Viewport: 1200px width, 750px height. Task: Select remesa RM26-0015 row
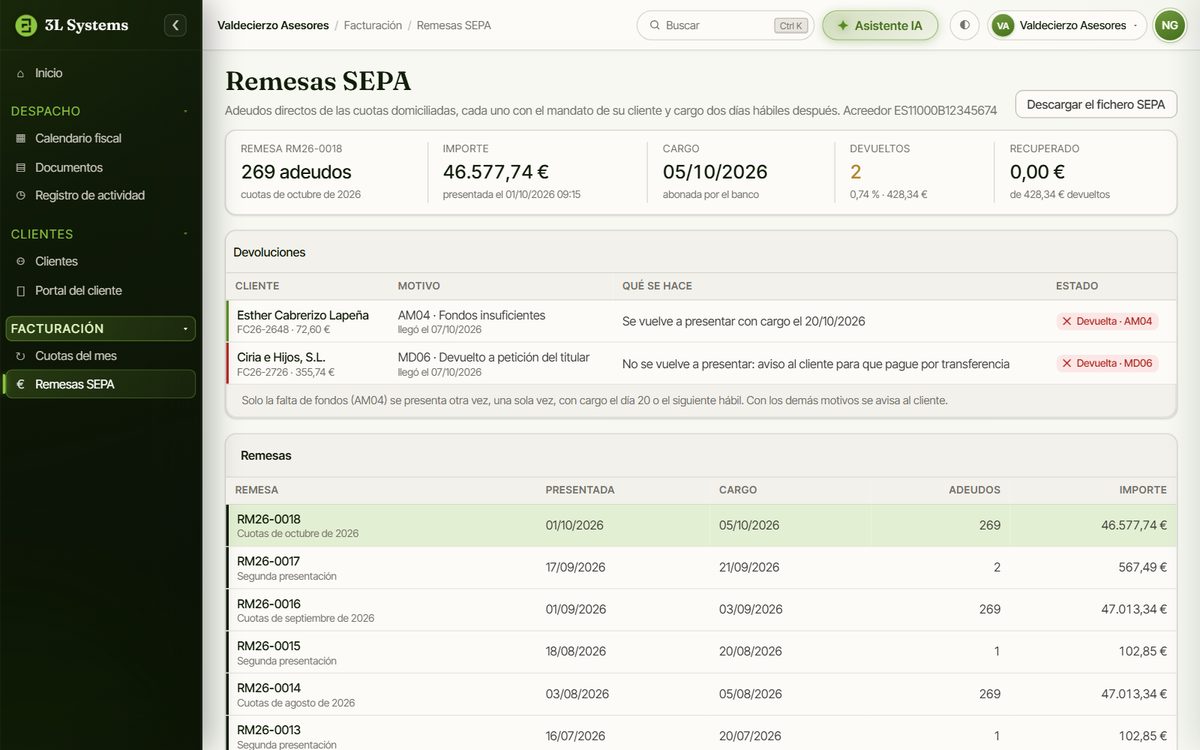coord(701,651)
